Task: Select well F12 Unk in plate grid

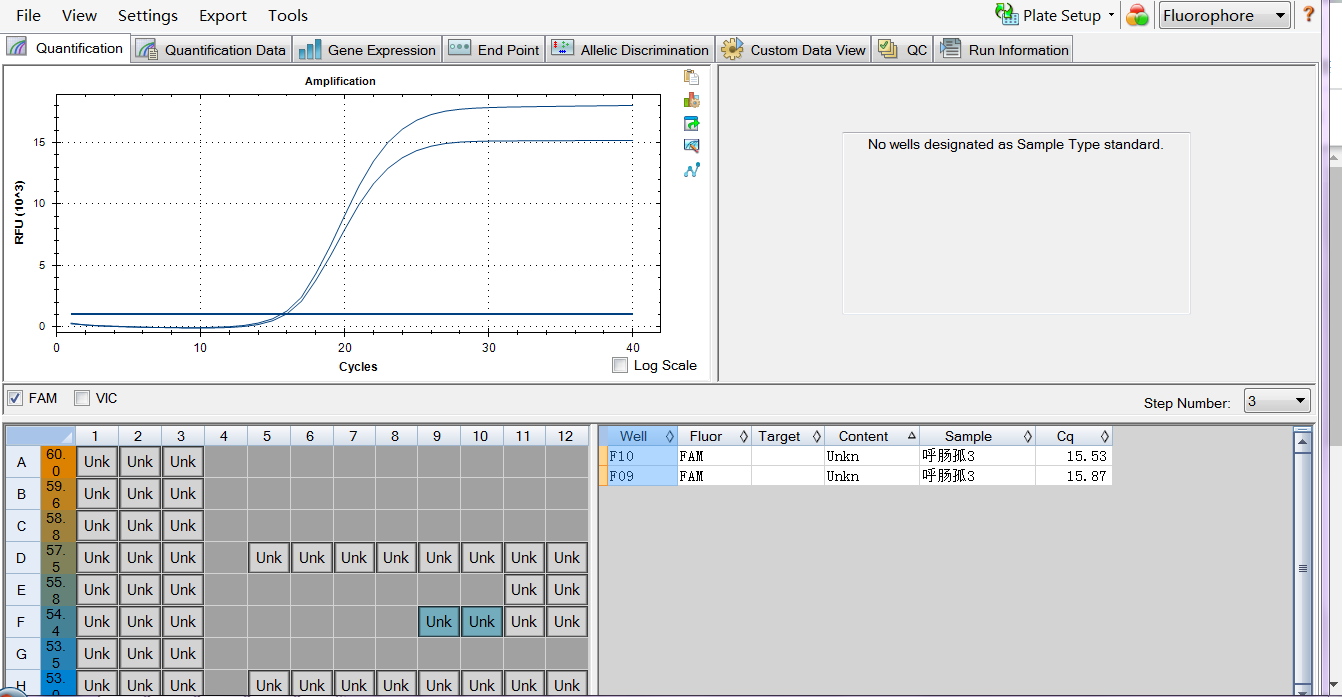Action: click(x=567, y=621)
